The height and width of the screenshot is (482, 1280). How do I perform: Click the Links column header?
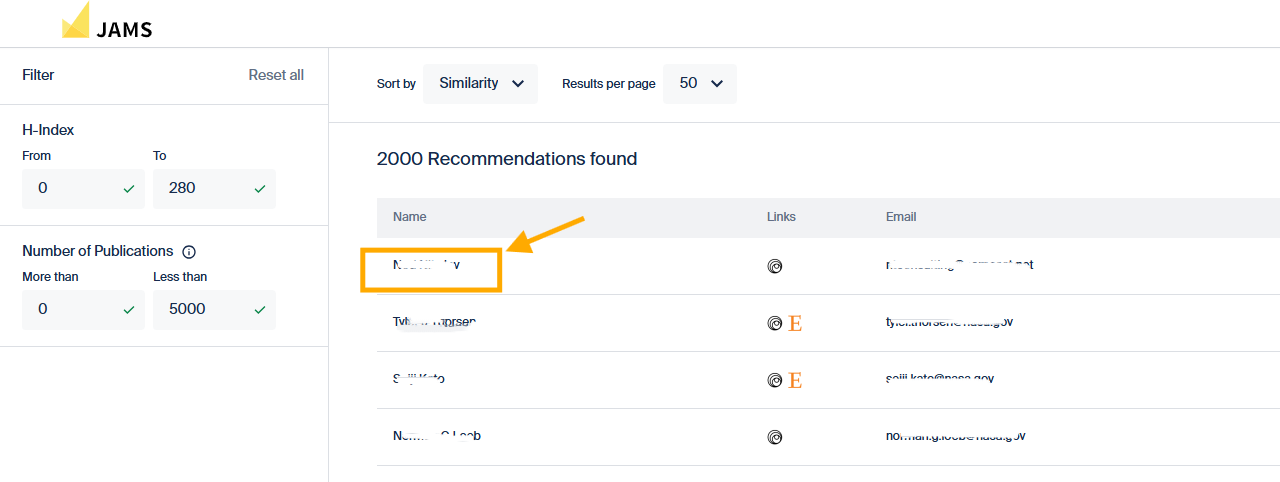[781, 217]
